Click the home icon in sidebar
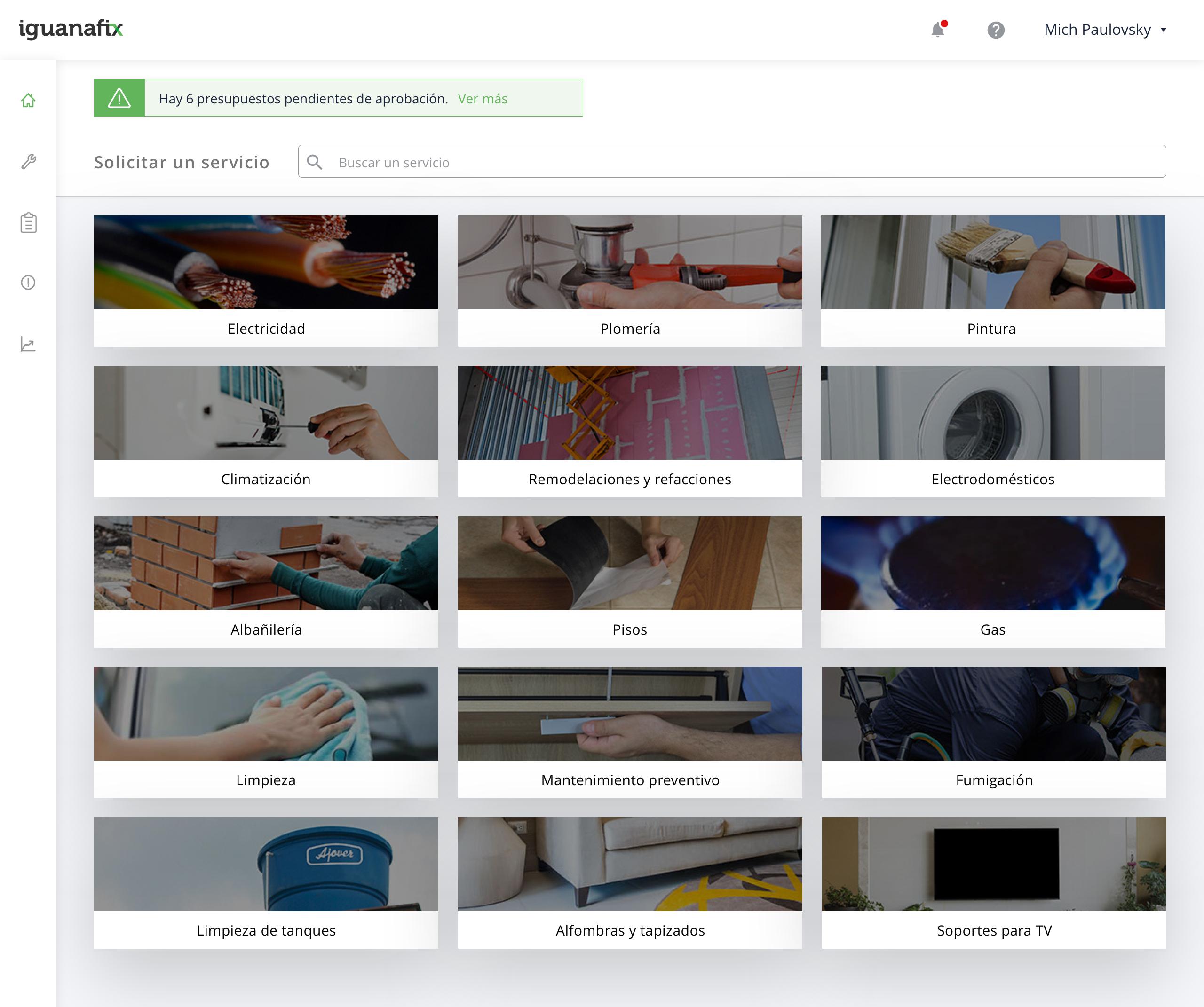Image resolution: width=1204 pixels, height=1007 pixels. pyautogui.click(x=28, y=100)
